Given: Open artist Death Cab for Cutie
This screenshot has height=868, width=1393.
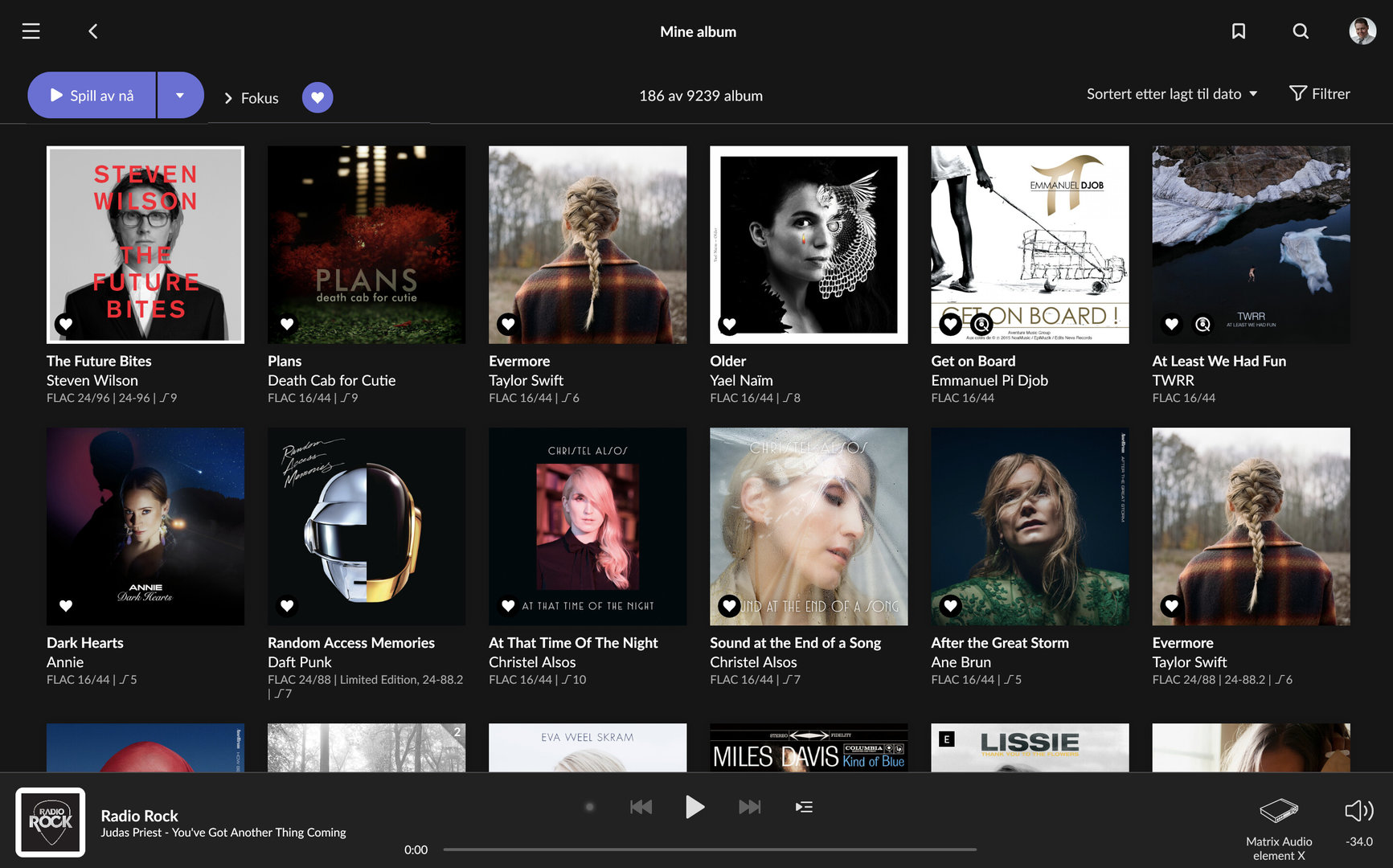Looking at the screenshot, I should click(332, 380).
